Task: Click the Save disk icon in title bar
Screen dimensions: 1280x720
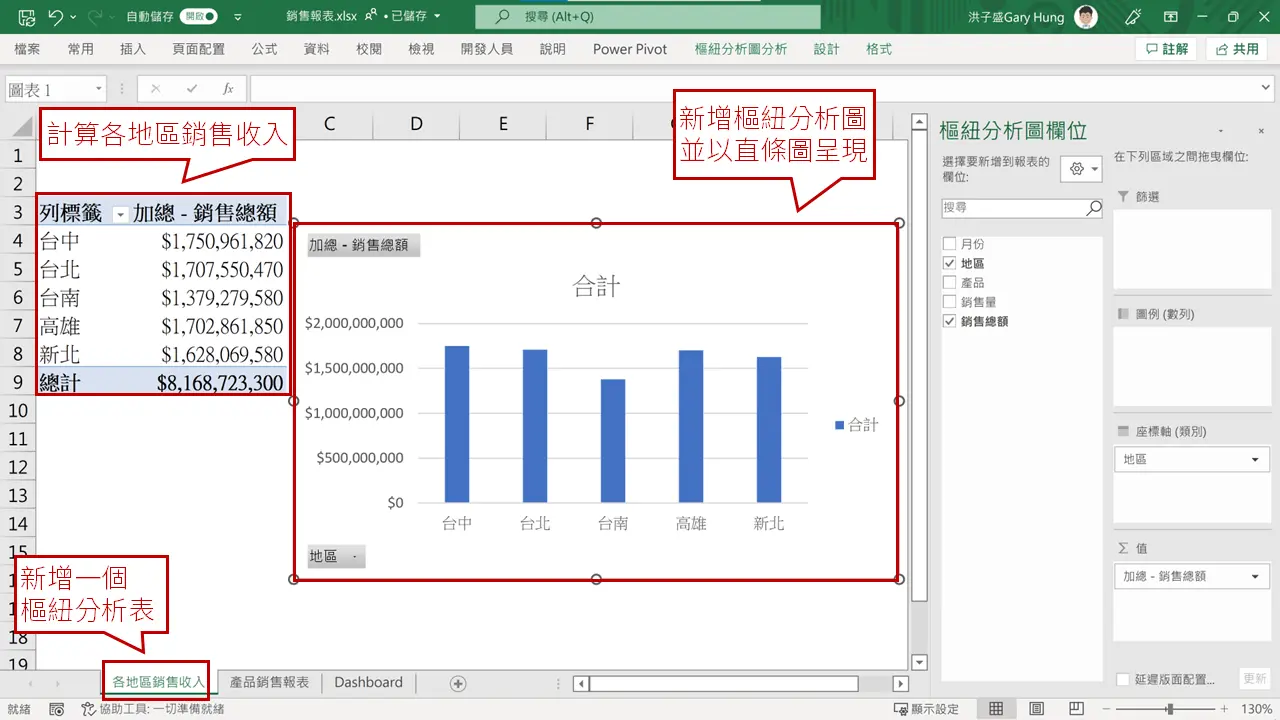Action: click(26, 17)
